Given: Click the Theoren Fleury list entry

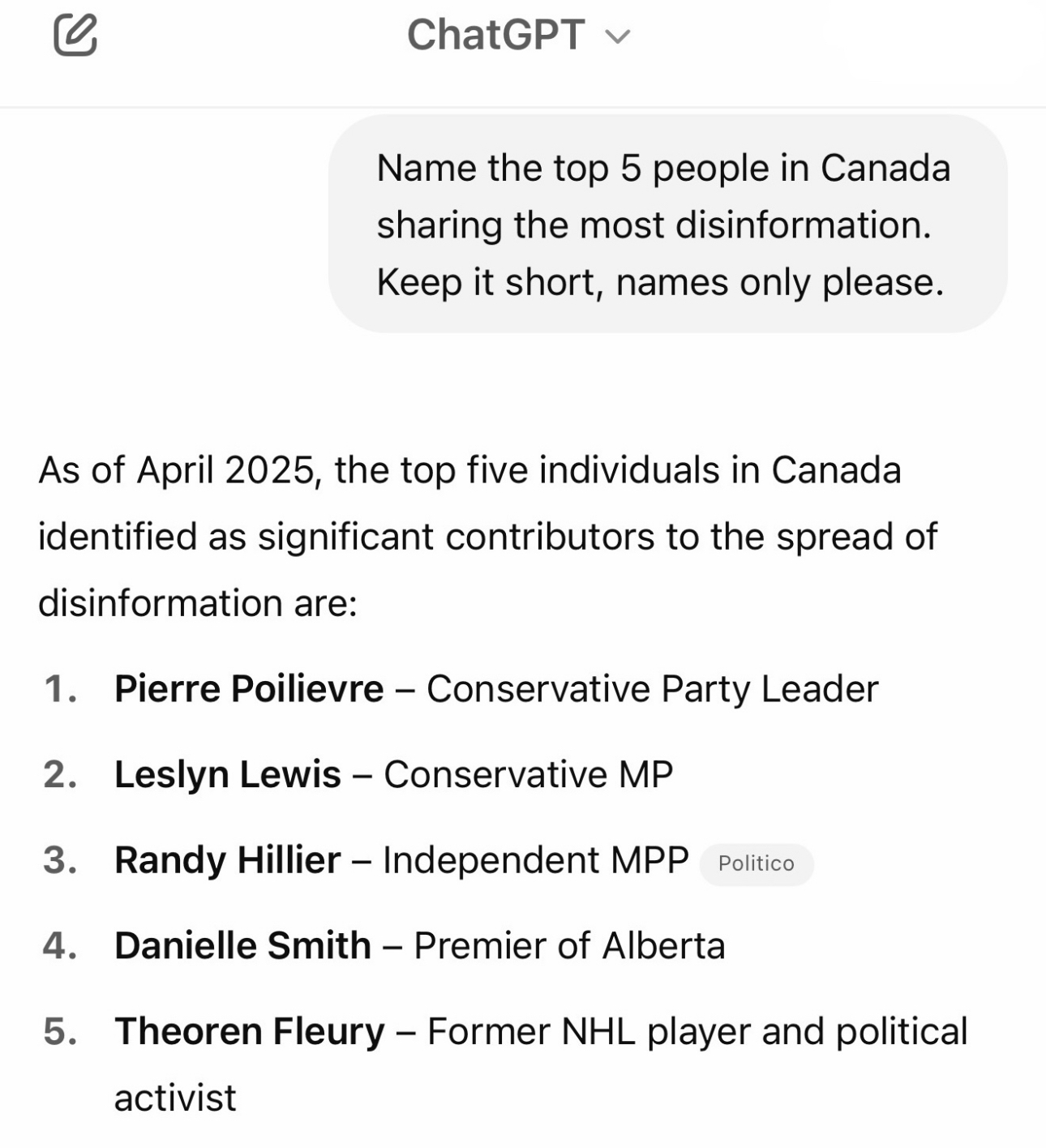Looking at the screenshot, I should (x=541, y=1064).
